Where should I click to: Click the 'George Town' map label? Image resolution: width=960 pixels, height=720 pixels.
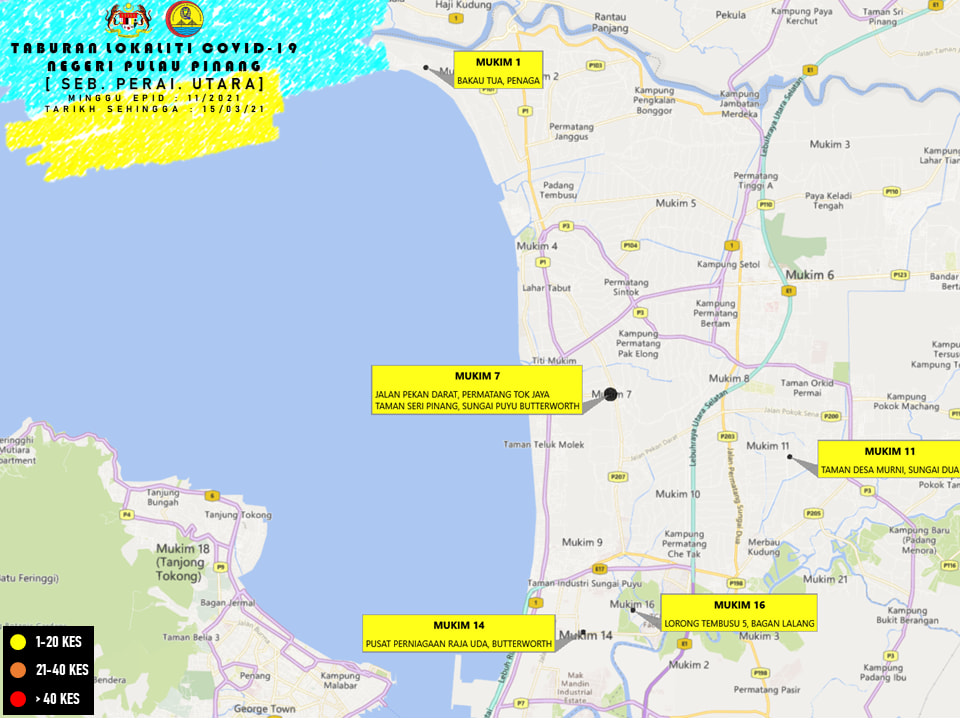click(264, 709)
